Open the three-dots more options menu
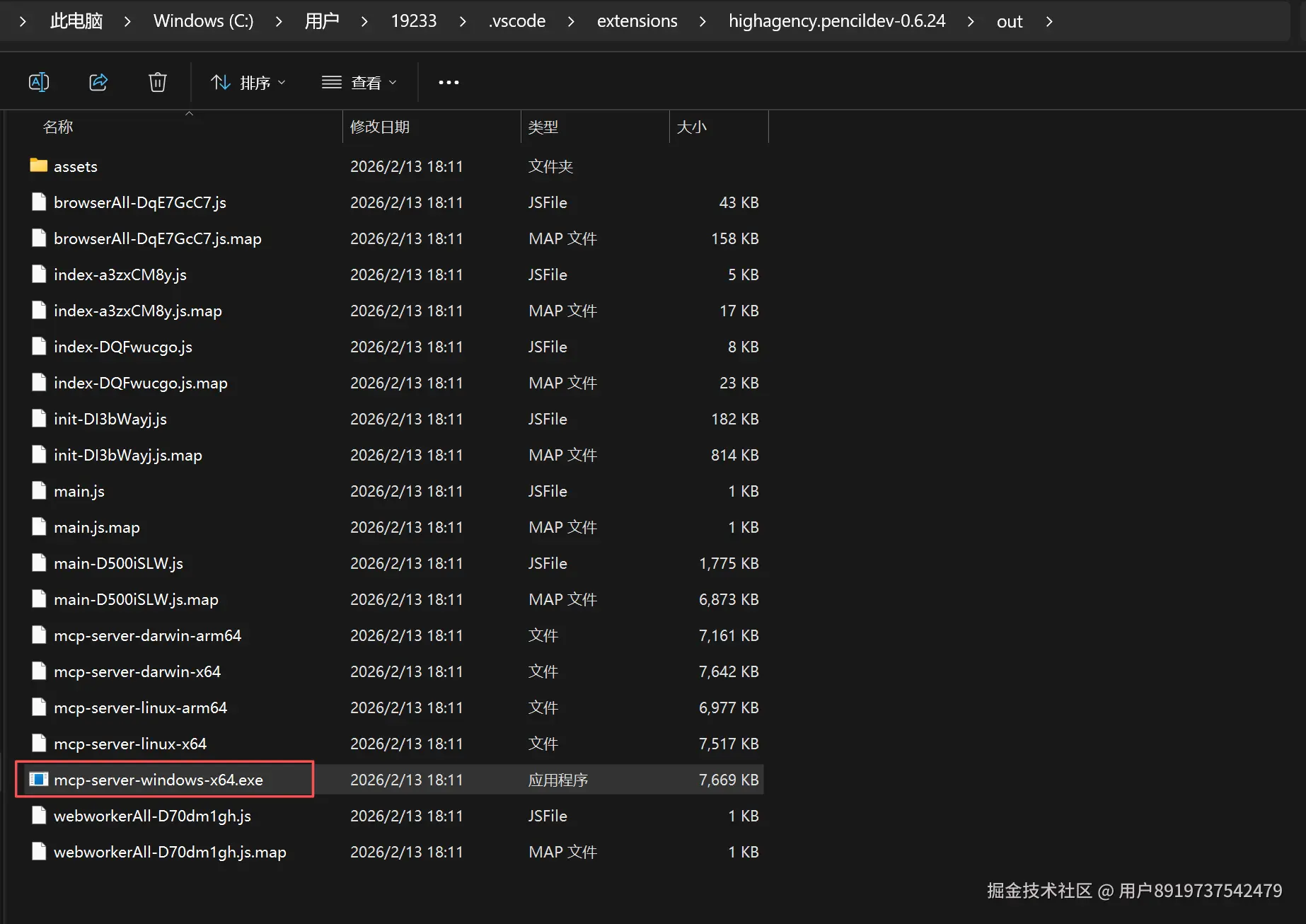This screenshot has height=924, width=1306. (449, 82)
